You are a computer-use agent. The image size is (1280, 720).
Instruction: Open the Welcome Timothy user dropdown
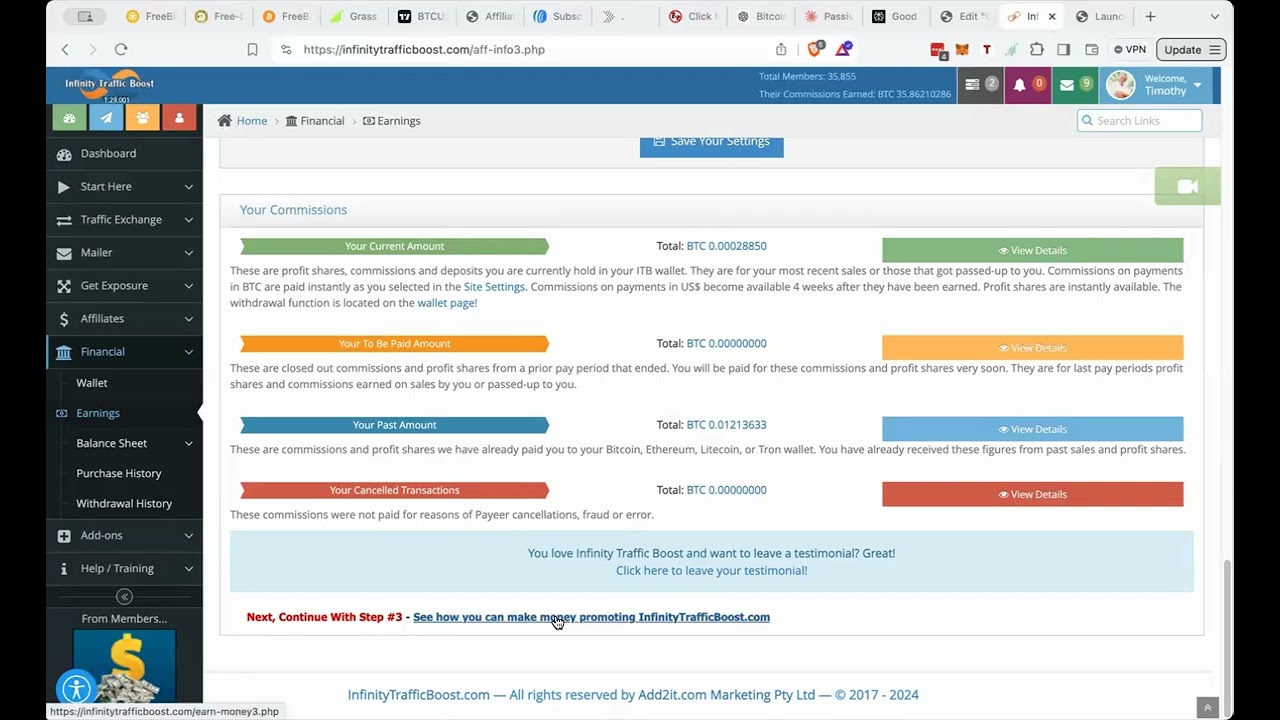(x=1157, y=85)
